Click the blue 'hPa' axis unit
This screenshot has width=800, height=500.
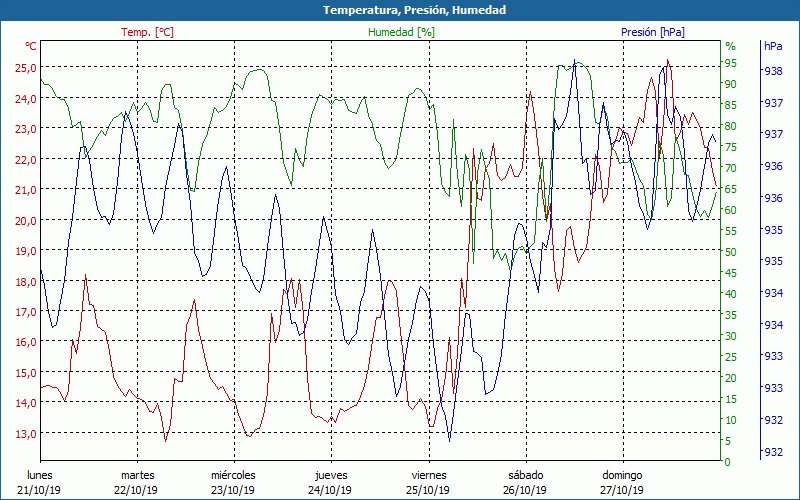click(x=773, y=46)
